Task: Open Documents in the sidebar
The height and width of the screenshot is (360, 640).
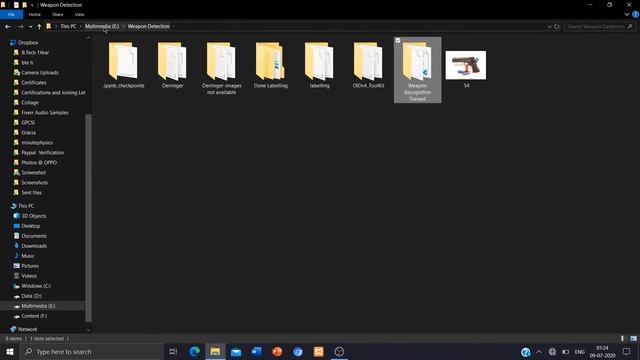Action: (34, 236)
